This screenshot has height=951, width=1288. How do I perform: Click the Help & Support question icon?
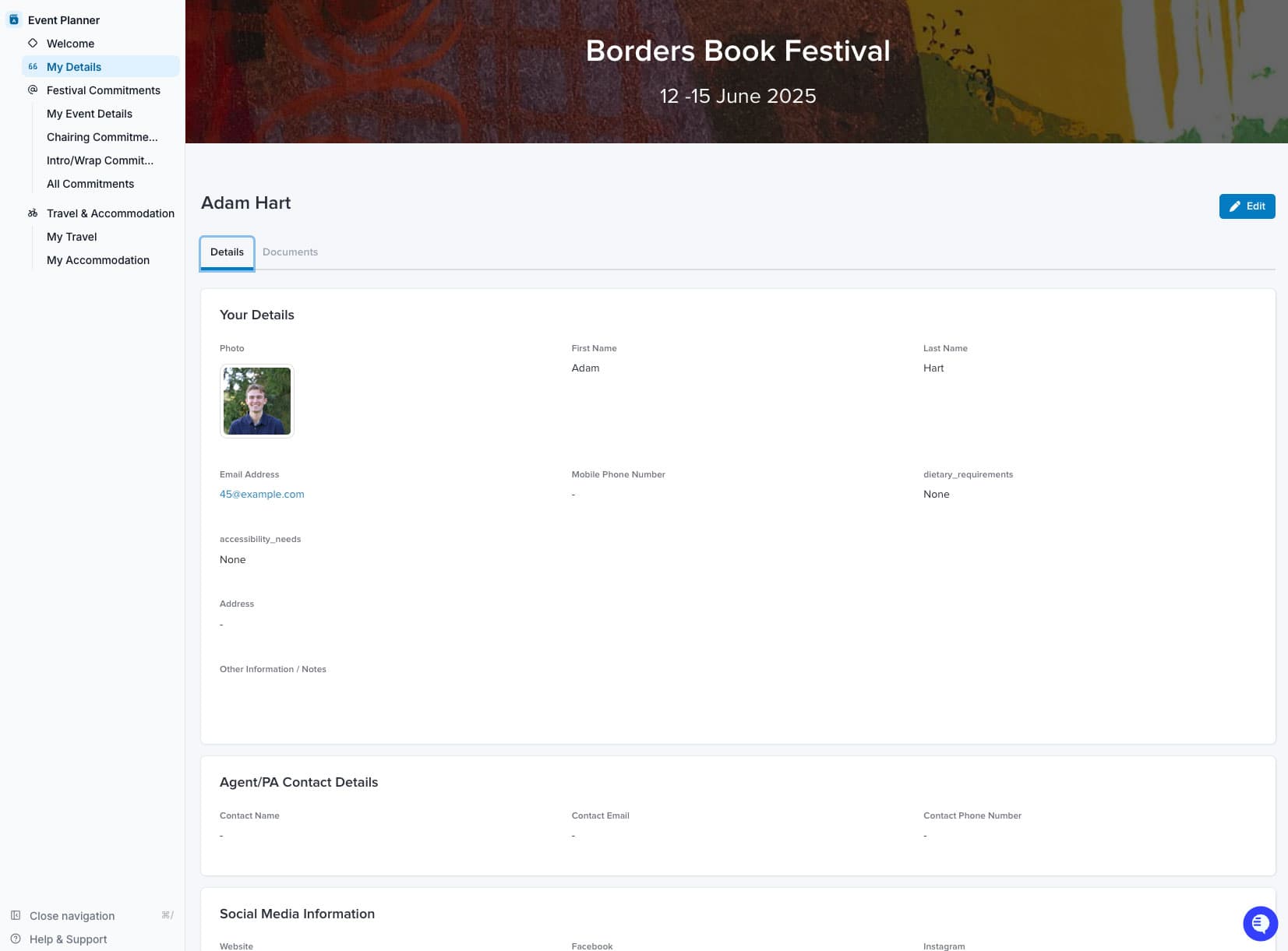click(16, 939)
